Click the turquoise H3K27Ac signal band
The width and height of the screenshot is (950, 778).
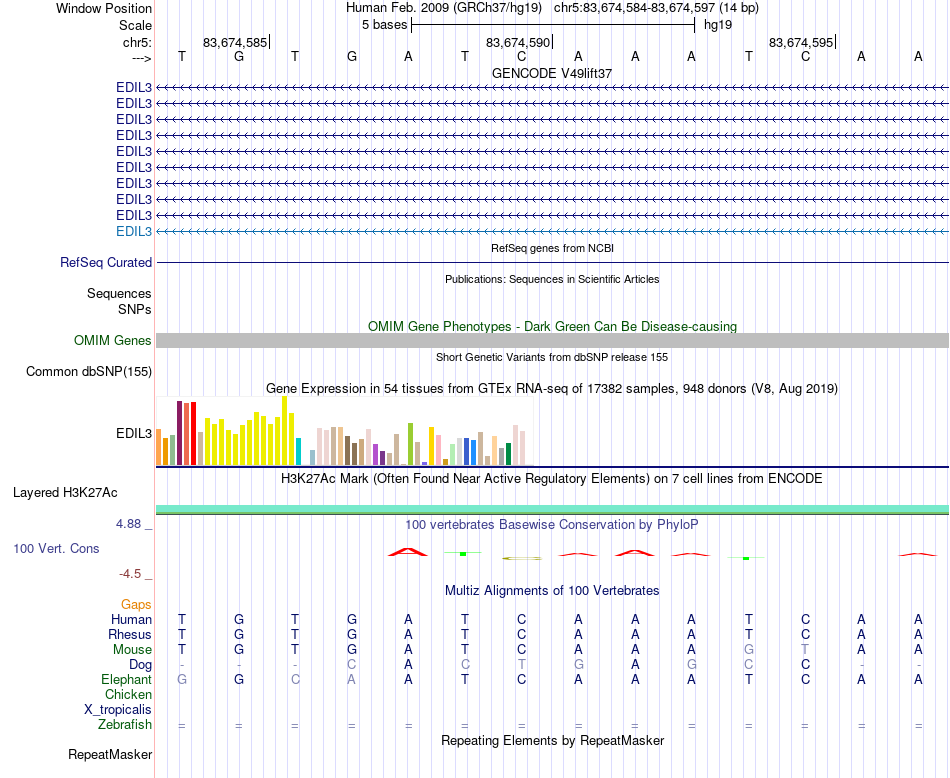pyautogui.click(x=552, y=509)
